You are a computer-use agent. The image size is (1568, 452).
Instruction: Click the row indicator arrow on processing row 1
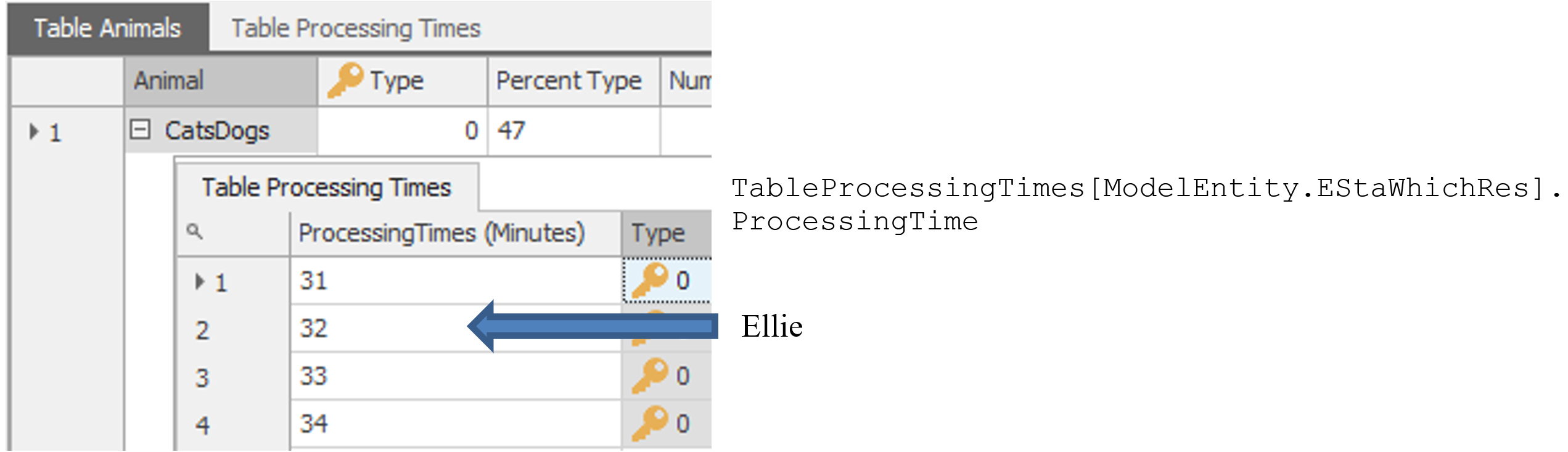point(199,282)
